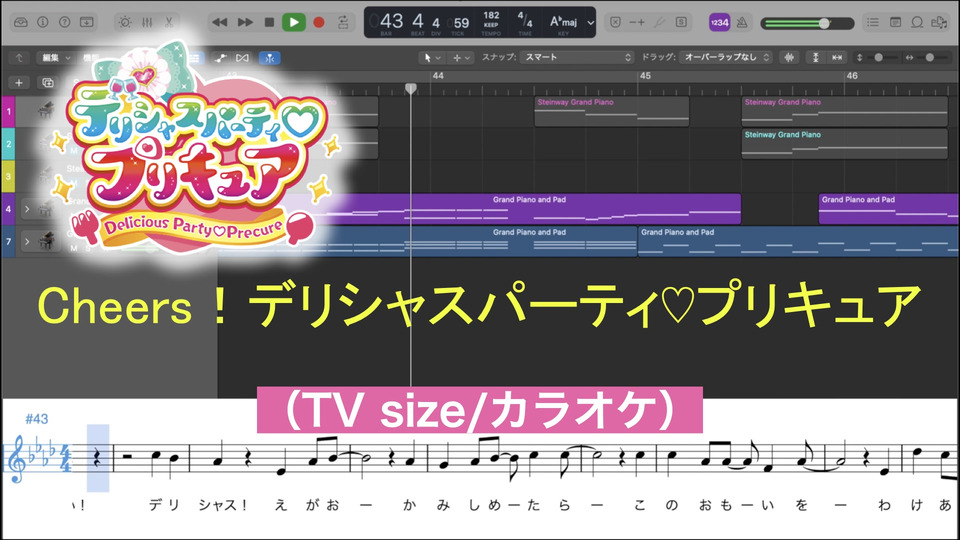Click bar 45 on the ruler
Screen dimensions: 960x540
[645, 76]
